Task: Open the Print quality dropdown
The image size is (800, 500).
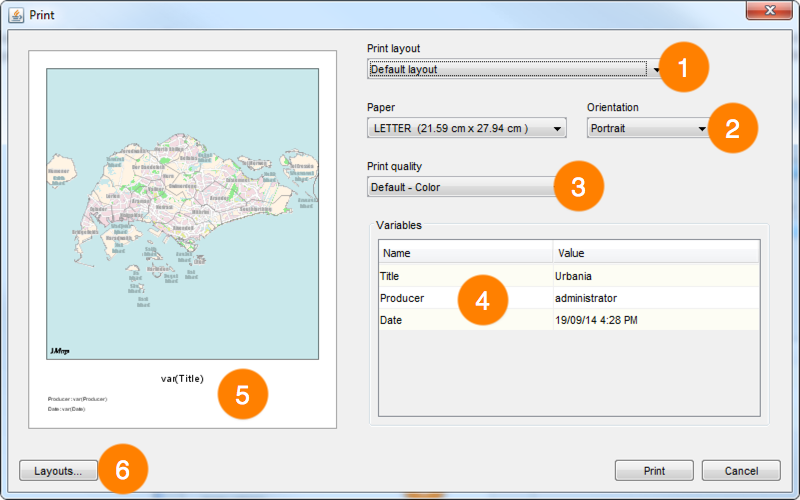Action: pos(462,187)
